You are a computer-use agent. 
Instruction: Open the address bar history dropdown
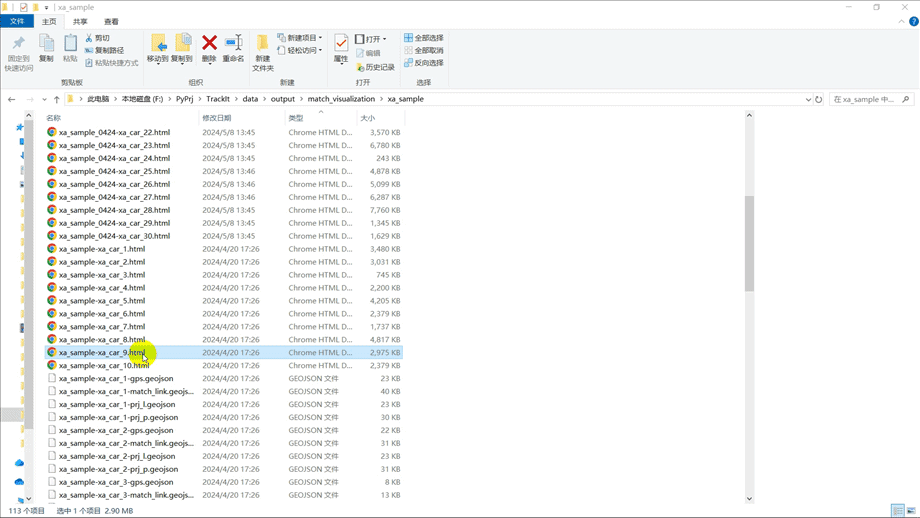pos(808,99)
